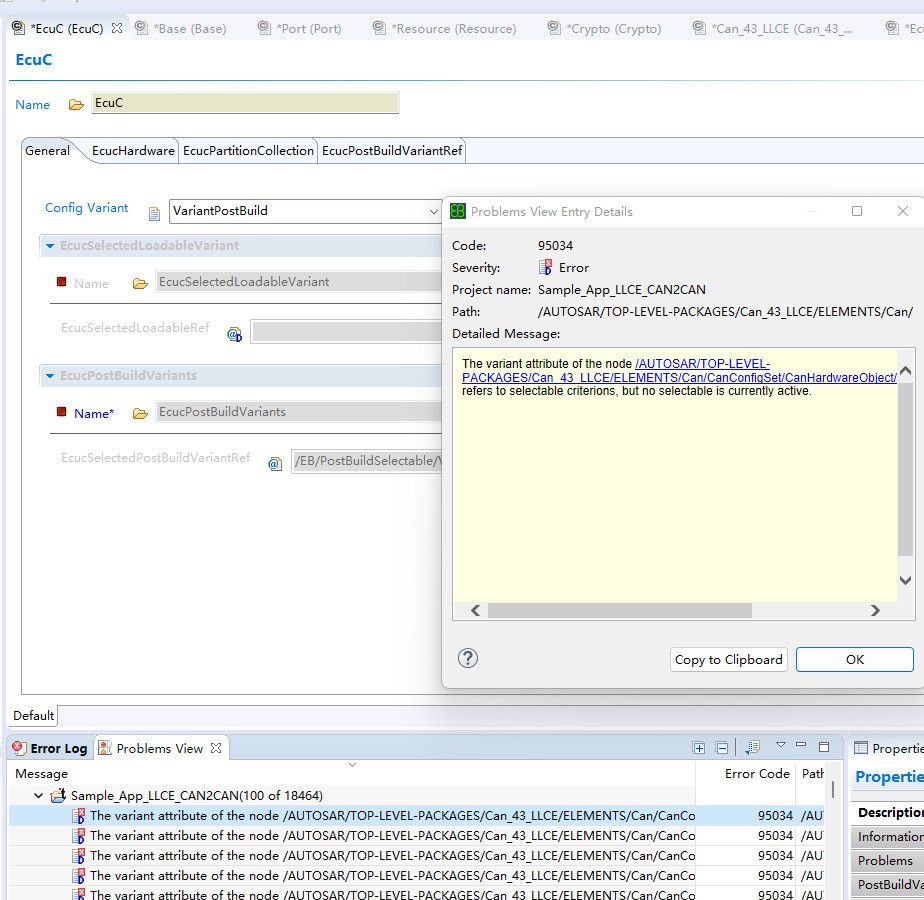Open help via the question mark icon
This screenshot has width=924, height=900.
(x=468, y=658)
